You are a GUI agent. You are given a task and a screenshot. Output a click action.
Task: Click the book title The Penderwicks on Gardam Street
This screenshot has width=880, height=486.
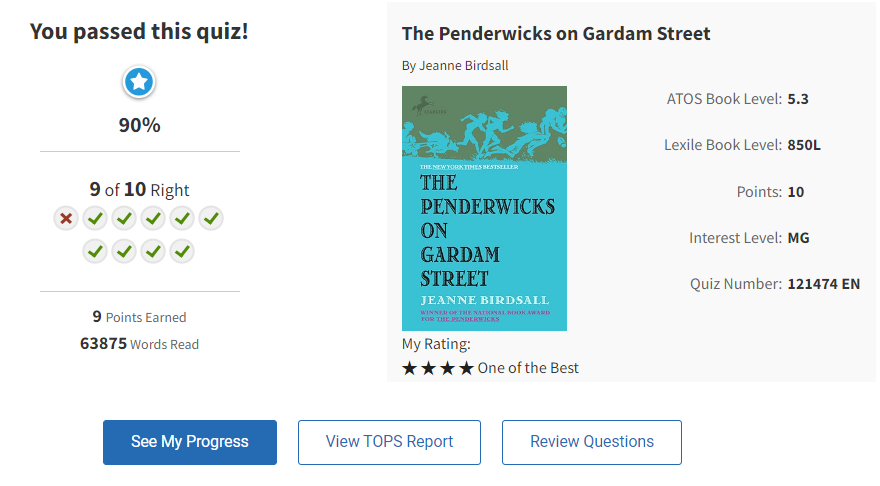[x=556, y=33]
